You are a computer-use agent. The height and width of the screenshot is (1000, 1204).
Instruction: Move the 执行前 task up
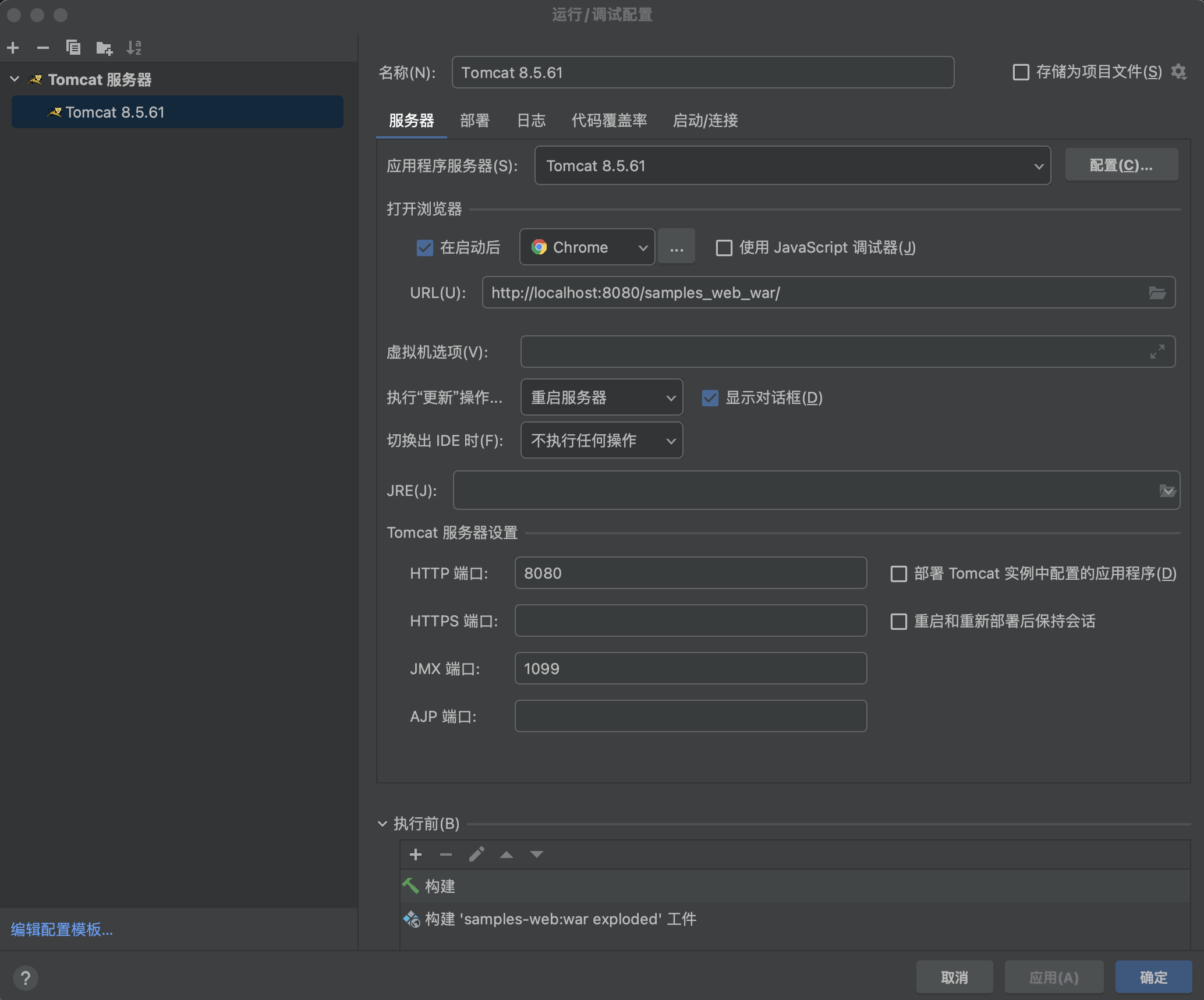click(507, 854)
